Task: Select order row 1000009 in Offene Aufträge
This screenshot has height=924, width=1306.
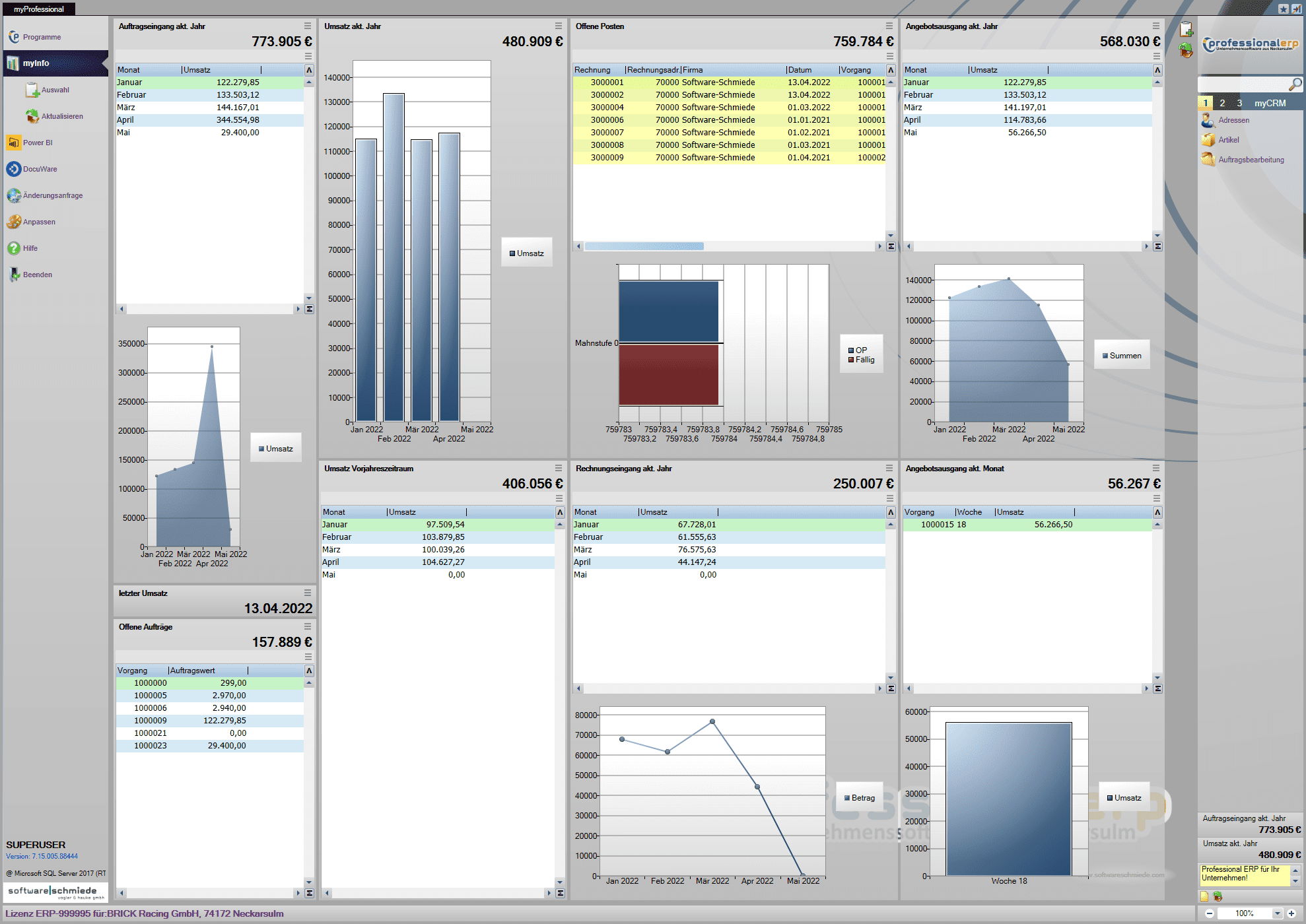Action: 210,721
